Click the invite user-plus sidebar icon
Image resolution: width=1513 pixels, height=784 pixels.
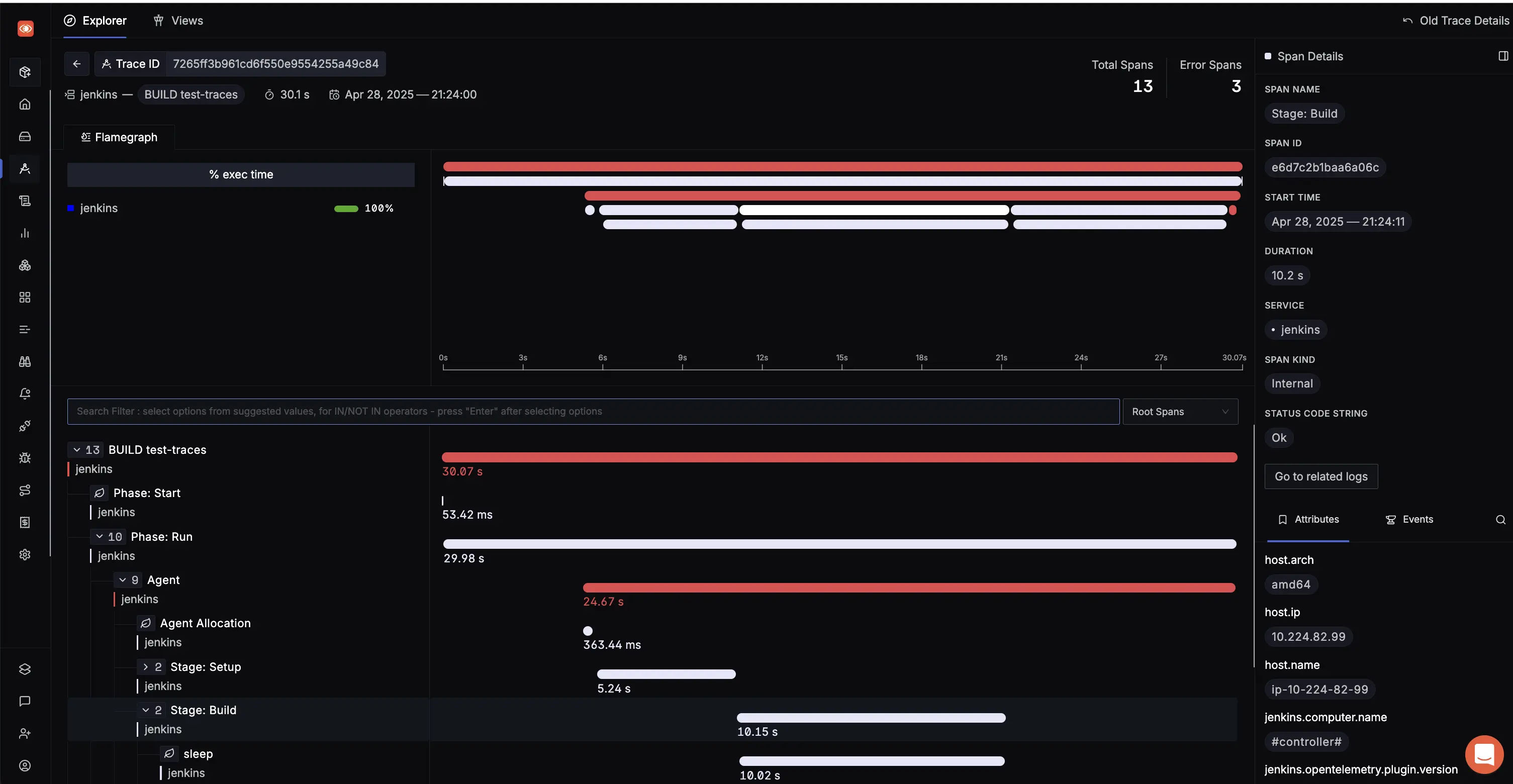coord(25,734)
